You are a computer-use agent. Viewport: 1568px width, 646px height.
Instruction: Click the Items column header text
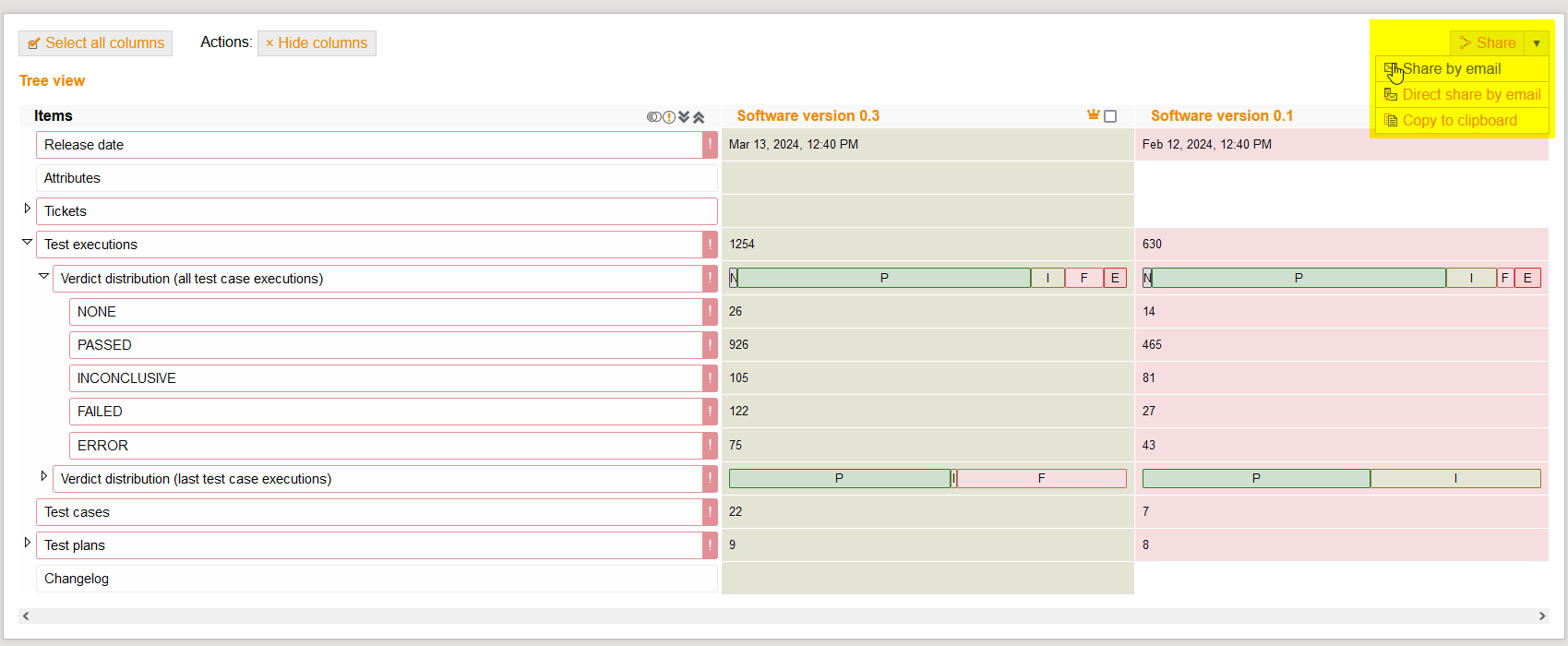54,116
